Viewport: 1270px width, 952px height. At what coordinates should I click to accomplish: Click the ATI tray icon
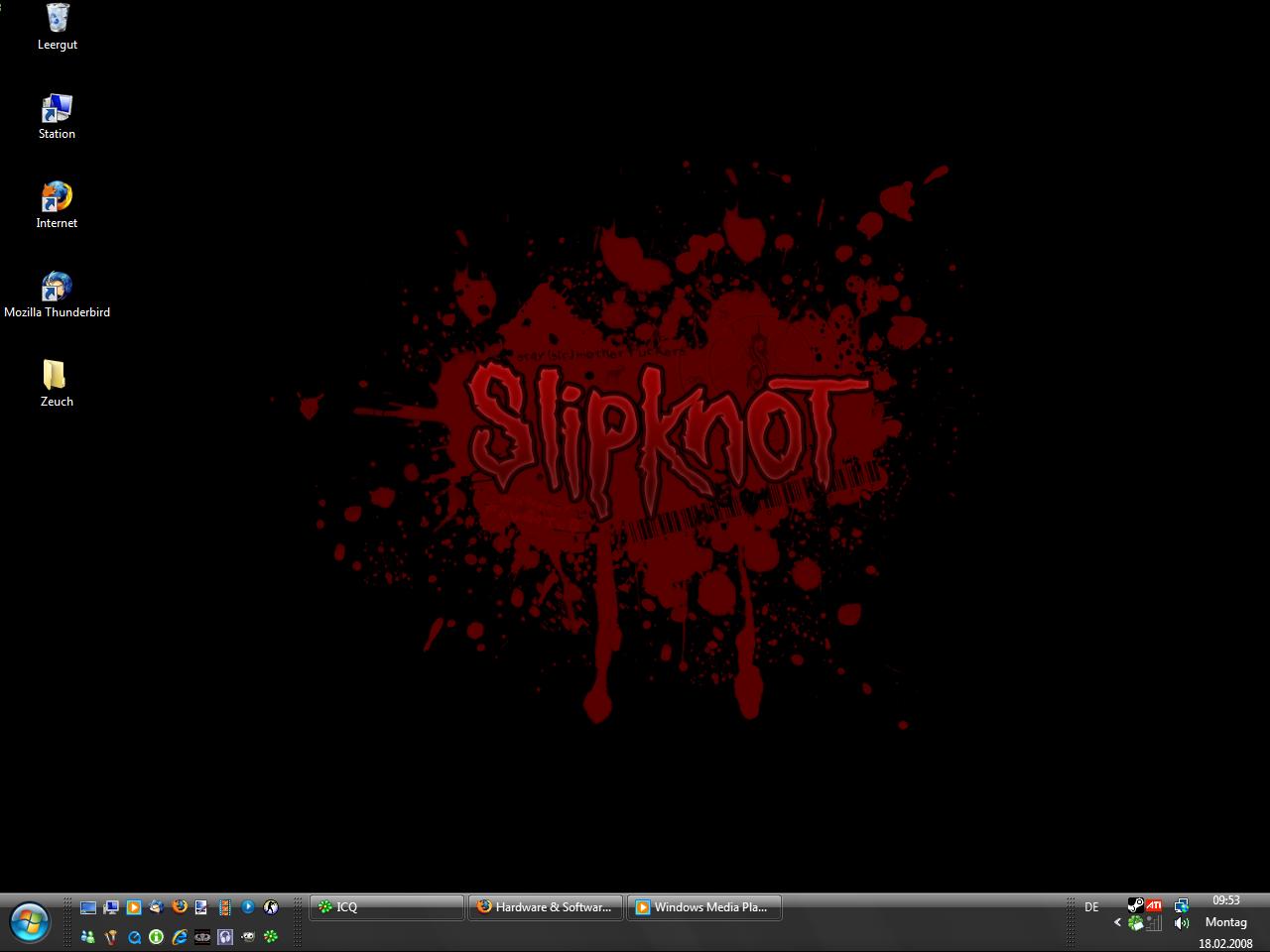point(1154,905)
